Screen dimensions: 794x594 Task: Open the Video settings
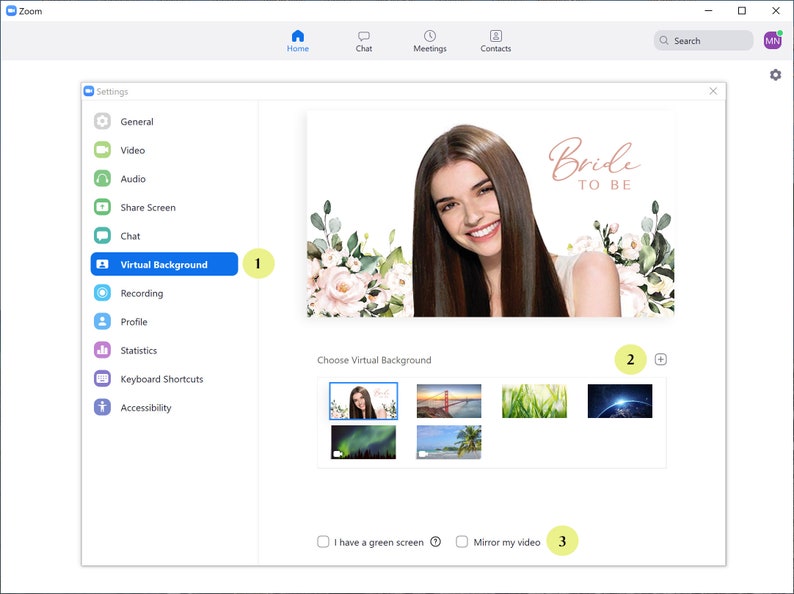point(164,150)
